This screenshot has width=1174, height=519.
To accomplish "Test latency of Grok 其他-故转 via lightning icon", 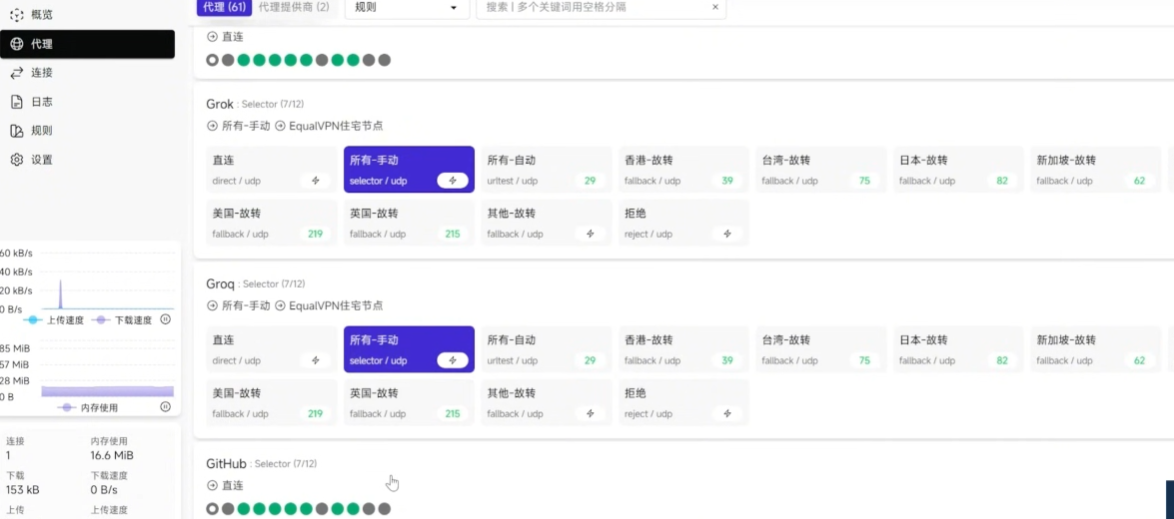I will [x=590, y=234].
